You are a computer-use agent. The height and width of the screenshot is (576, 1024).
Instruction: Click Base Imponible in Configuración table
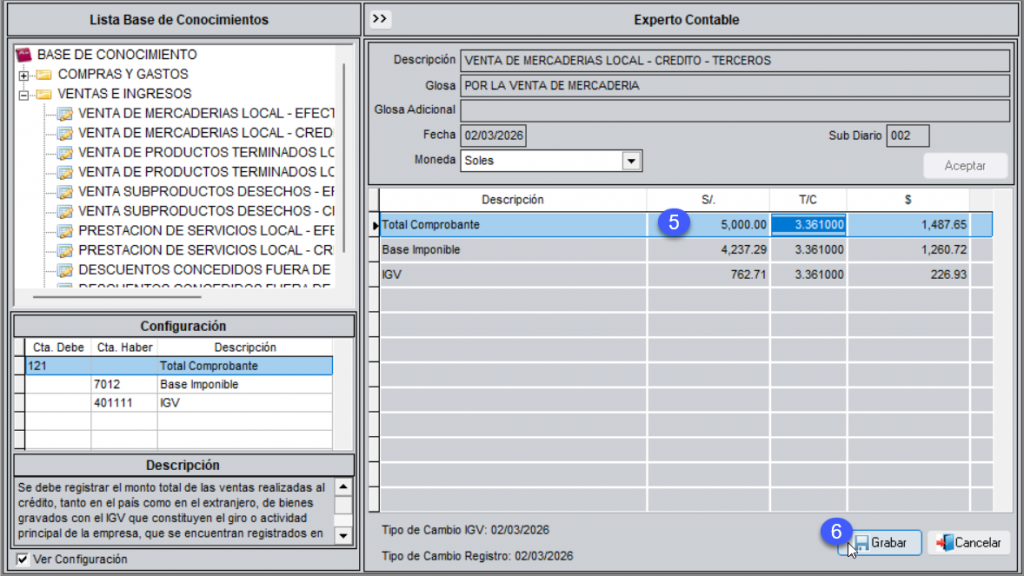coord(245,385)
